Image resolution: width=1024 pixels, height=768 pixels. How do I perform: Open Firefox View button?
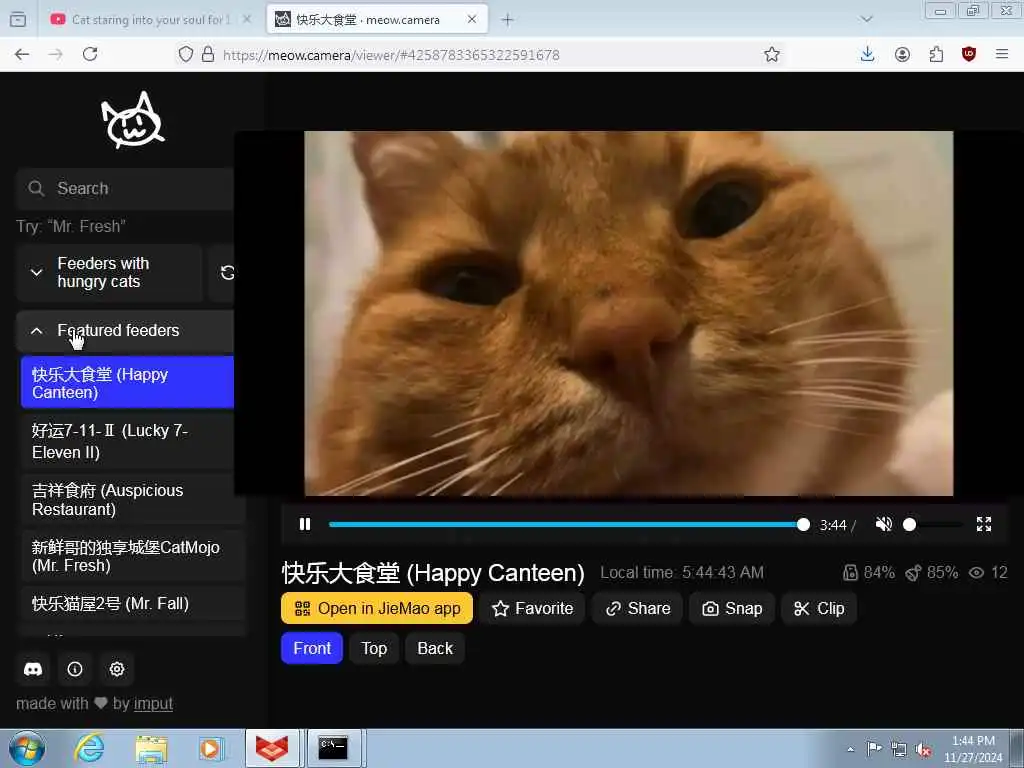[18, 20]
